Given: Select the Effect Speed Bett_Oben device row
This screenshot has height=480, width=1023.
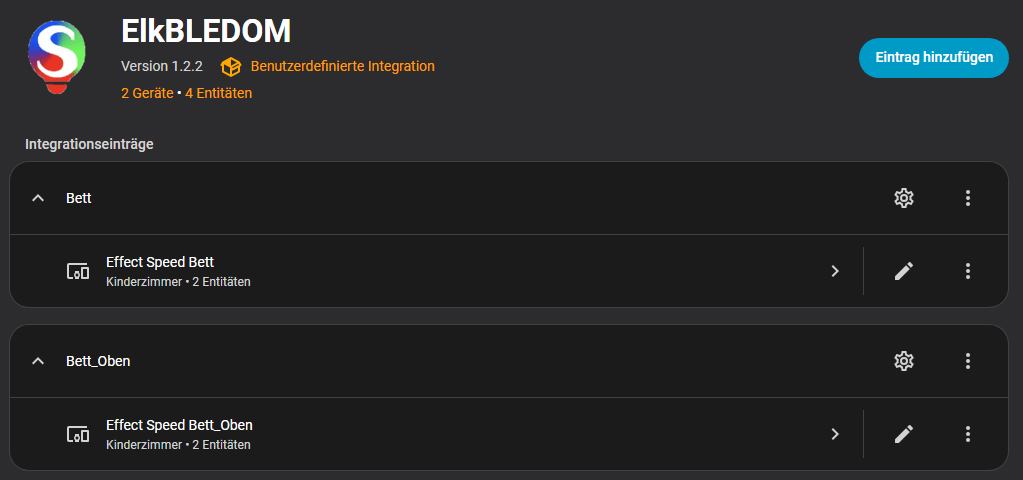Looking at the screenshot, I should (400, 434).
